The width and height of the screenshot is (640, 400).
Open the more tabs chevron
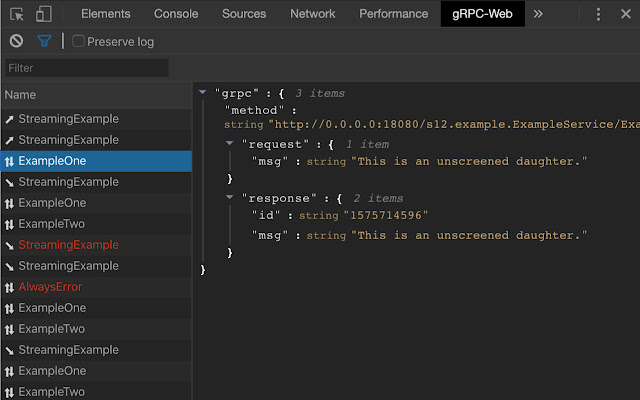coord(538,14)
